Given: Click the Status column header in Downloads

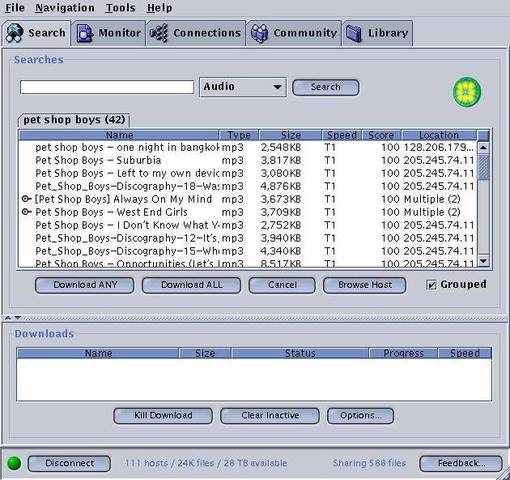Looking at the screenshot, I should tap(300, 353).
